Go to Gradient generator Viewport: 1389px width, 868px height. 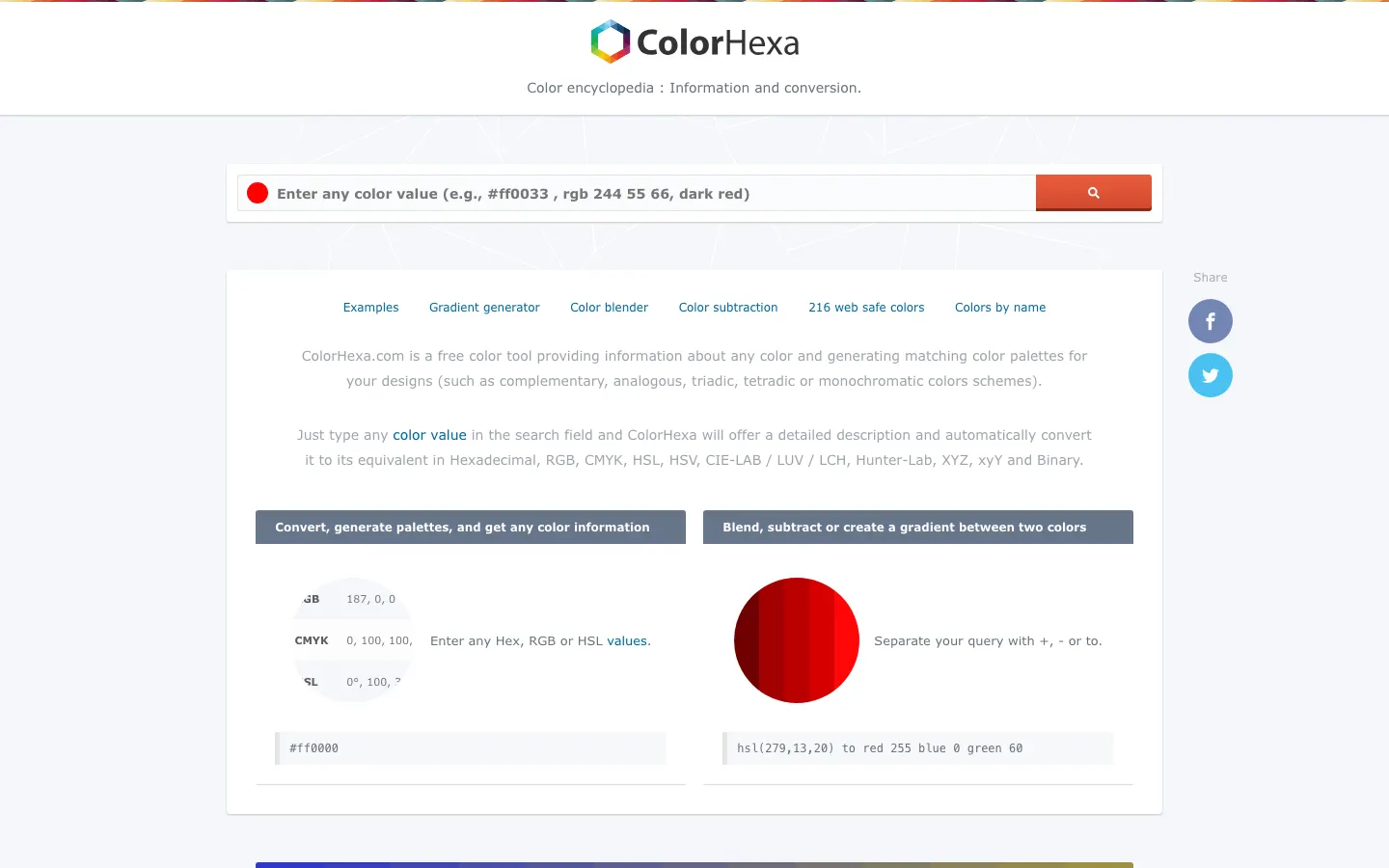coord(484,308)
